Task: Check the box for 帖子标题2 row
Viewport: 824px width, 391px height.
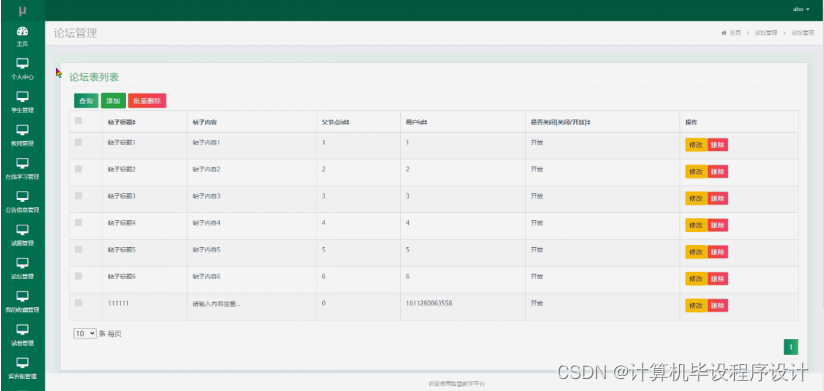Action: coord(78,169)
